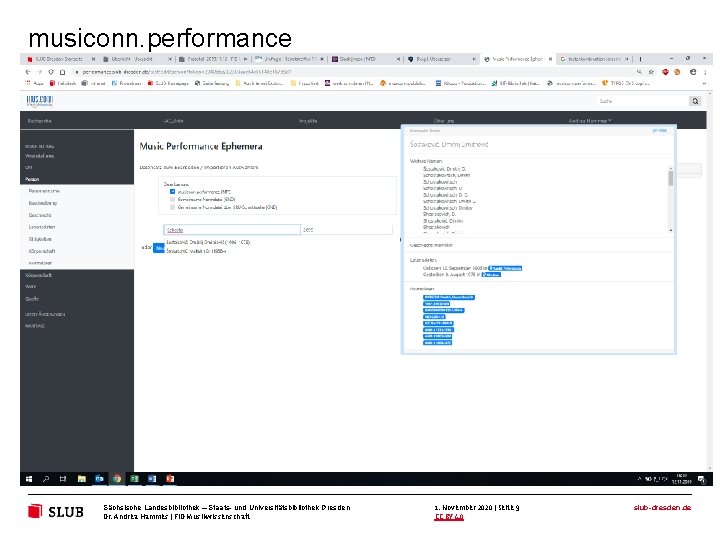
Task: Open the SLUB Homepage bookmark
Action: coord(168,83)
